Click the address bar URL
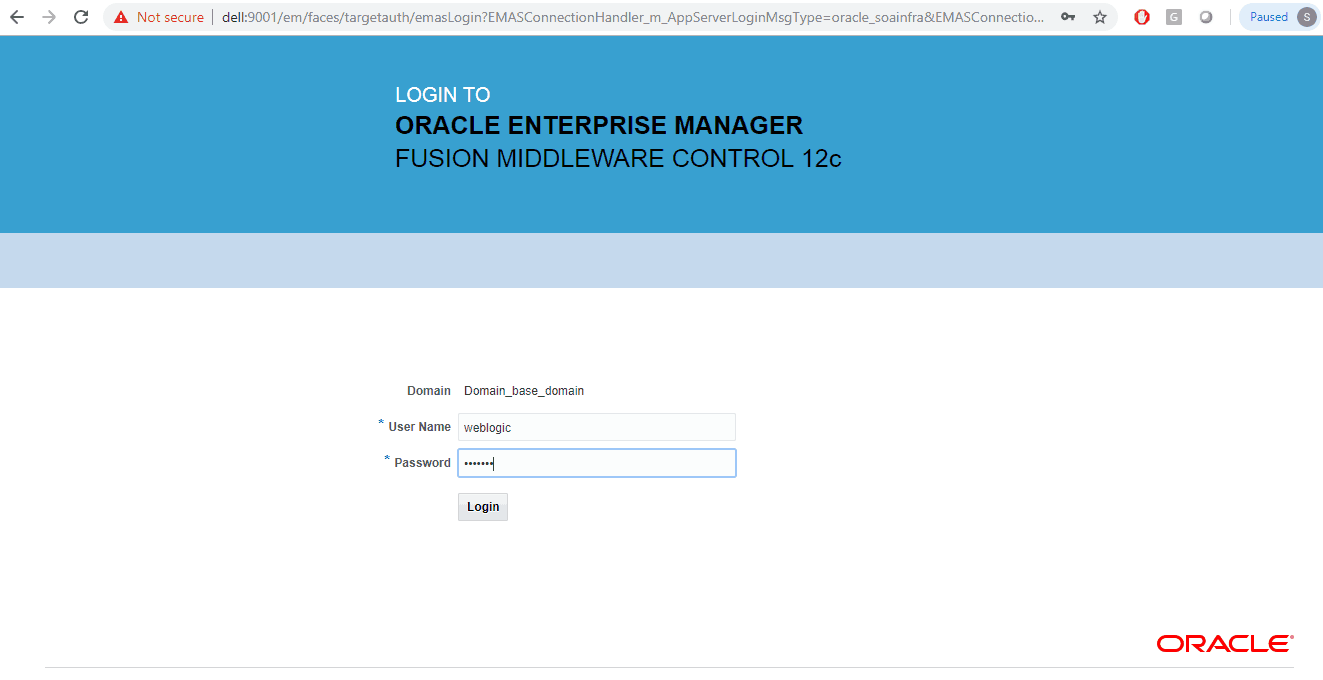This screenshot has height=680, width=1323. tap(634, 17)
